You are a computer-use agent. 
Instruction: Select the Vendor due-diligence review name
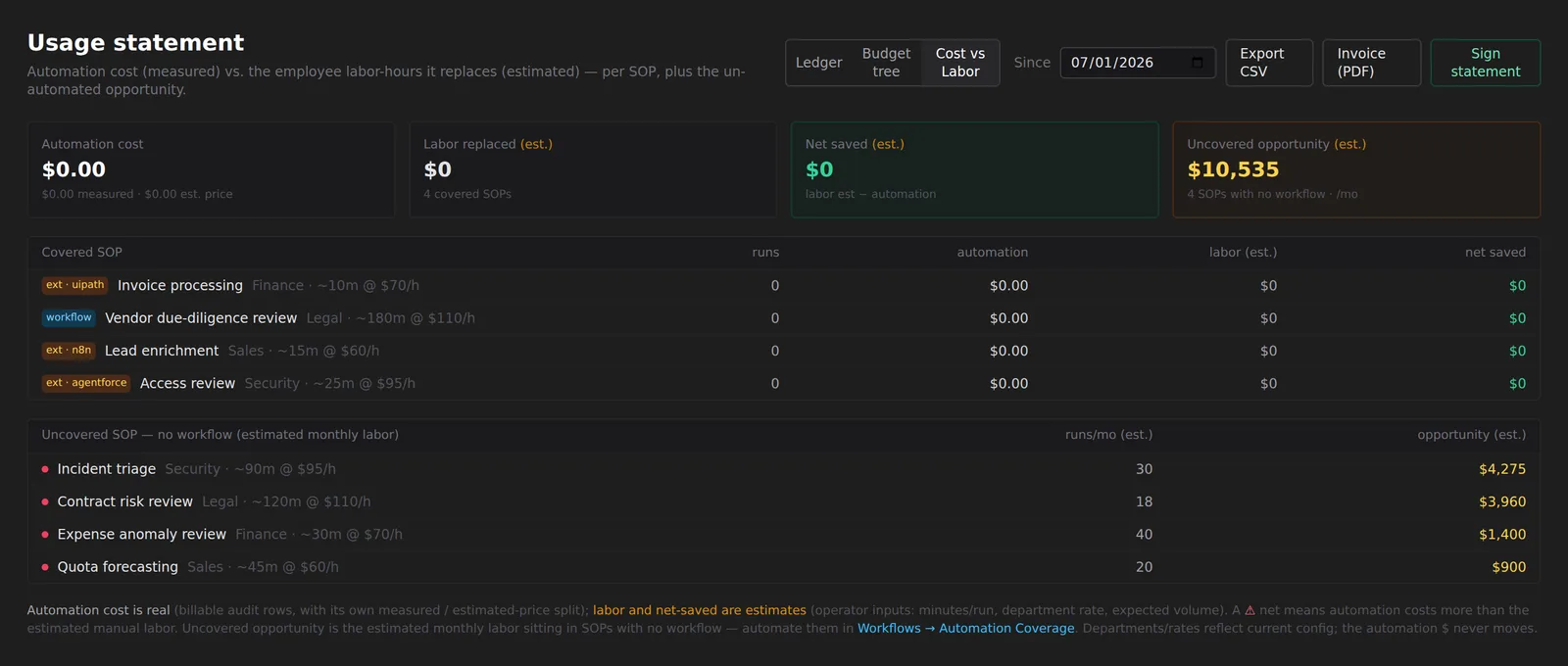(201, 318)
